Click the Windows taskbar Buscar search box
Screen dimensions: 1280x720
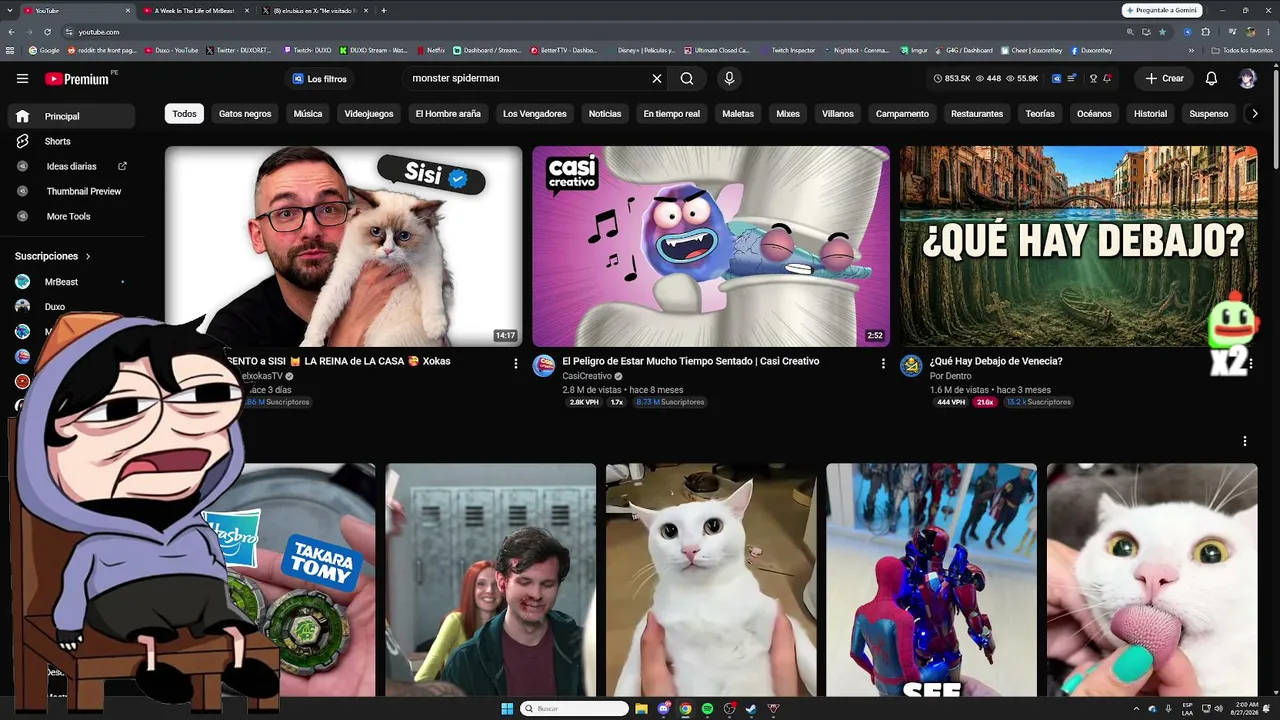click(575, 709)
